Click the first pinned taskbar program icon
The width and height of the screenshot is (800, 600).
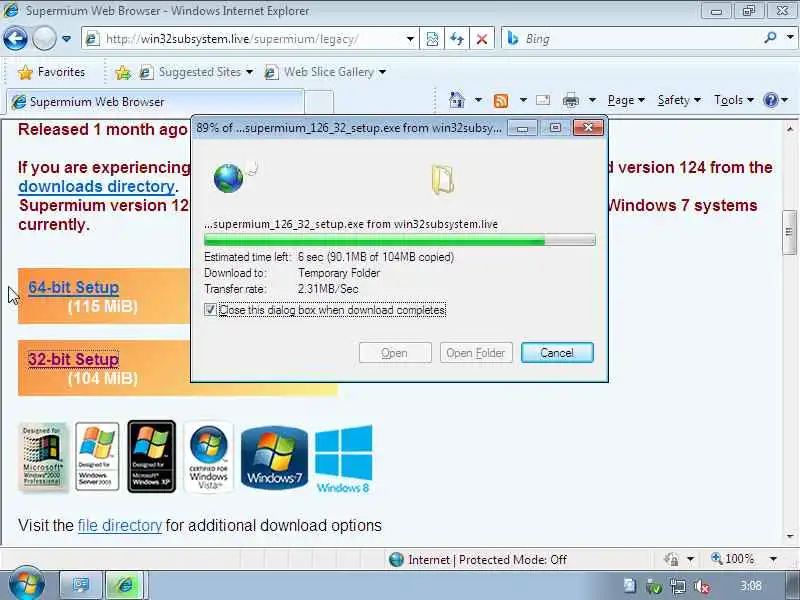(x=81, y=585)
